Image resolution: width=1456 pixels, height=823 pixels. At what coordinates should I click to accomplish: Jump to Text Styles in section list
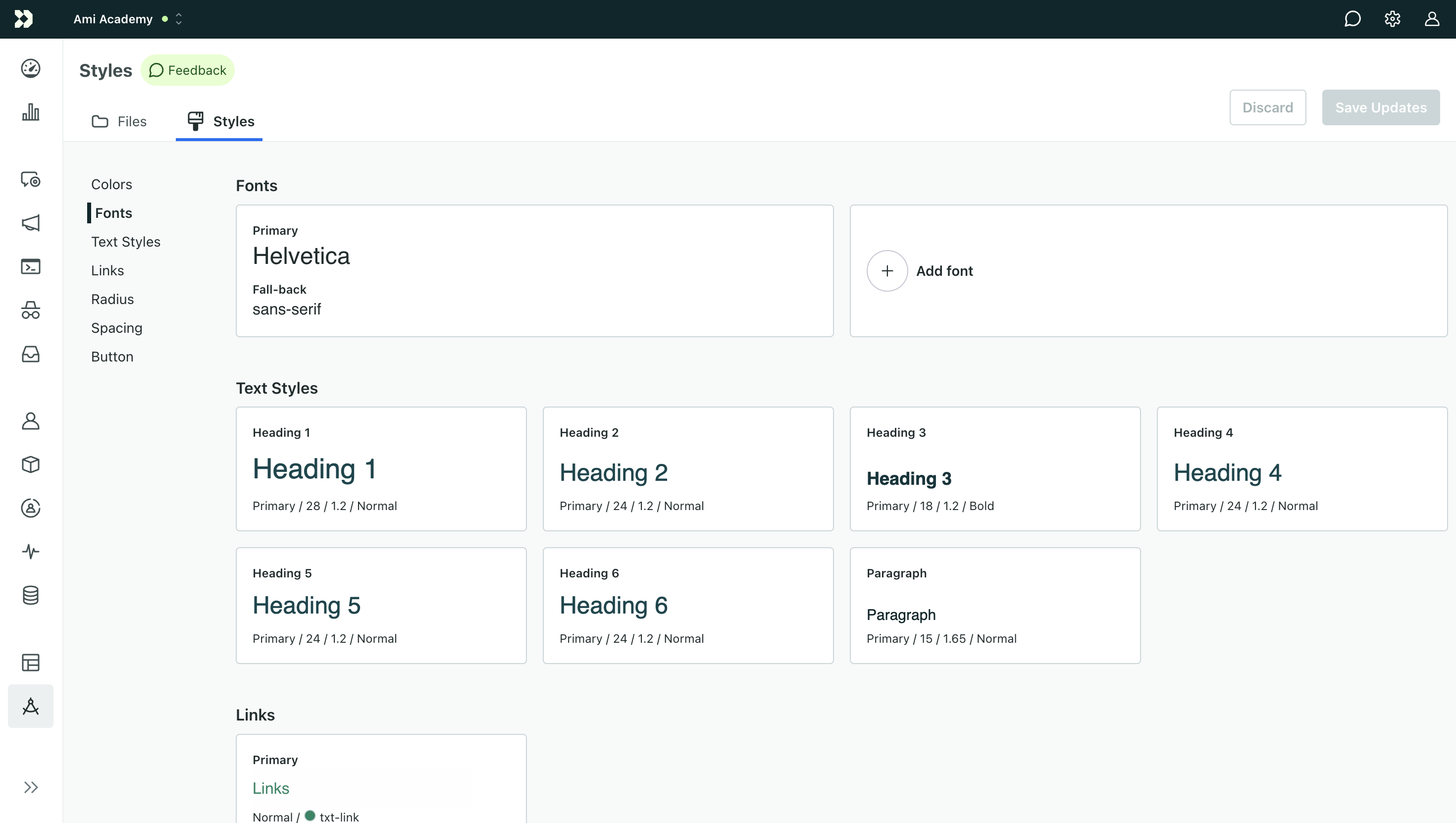pos(125,242)
